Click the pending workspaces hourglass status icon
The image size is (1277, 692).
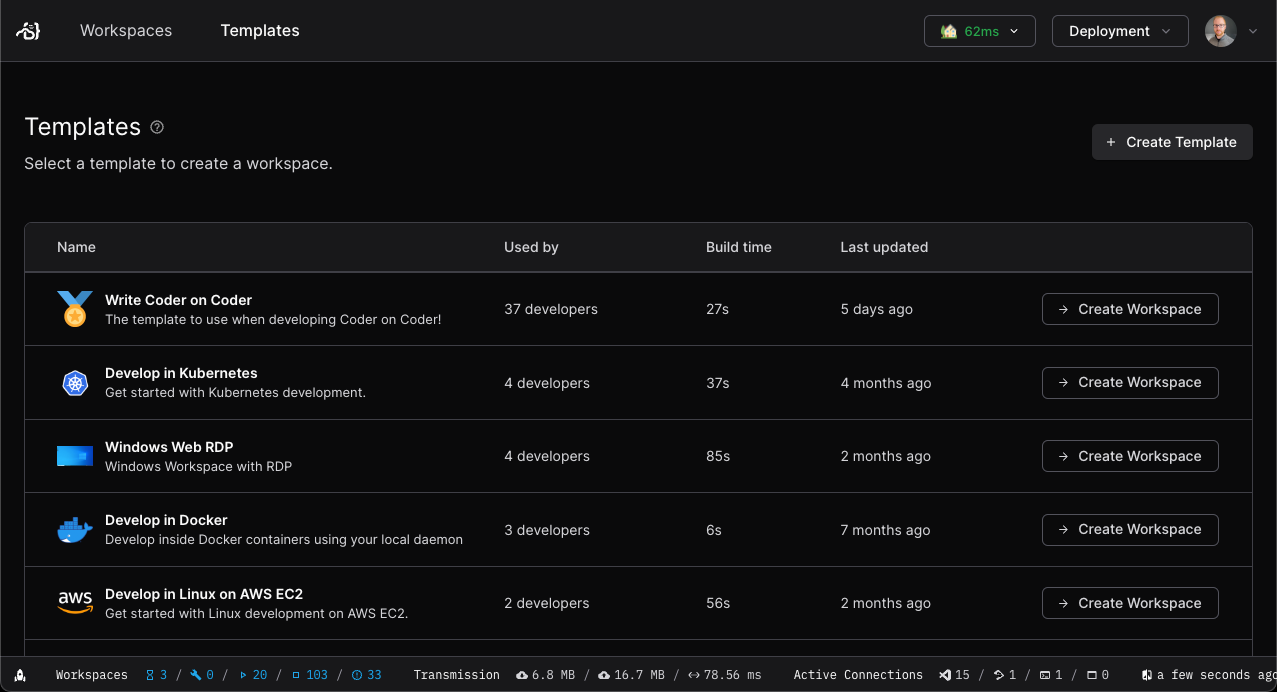[x=148, y=675]
